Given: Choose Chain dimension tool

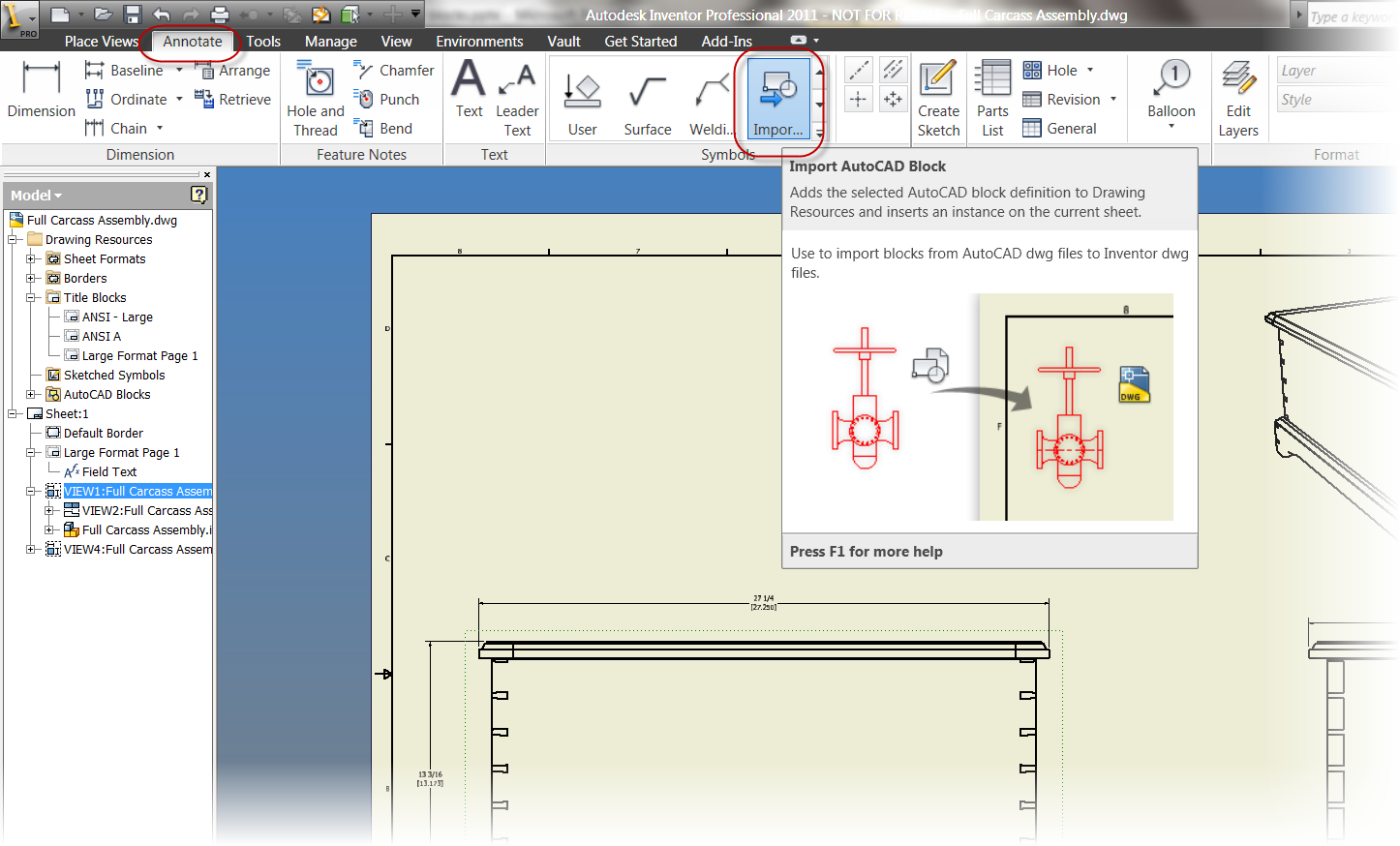Looking at the screenshot, I should (116, 128).
